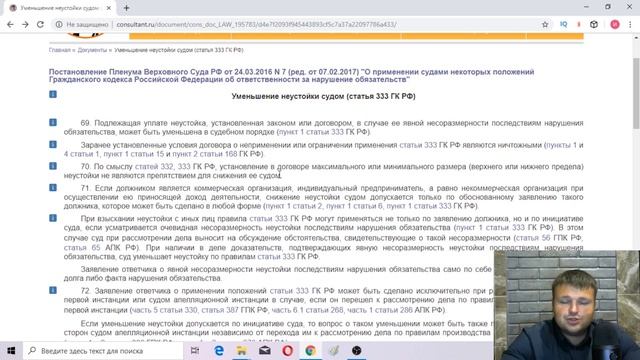Open "статья 65" АПК РФ link
The image size is (640, 360).
point(82,248)
